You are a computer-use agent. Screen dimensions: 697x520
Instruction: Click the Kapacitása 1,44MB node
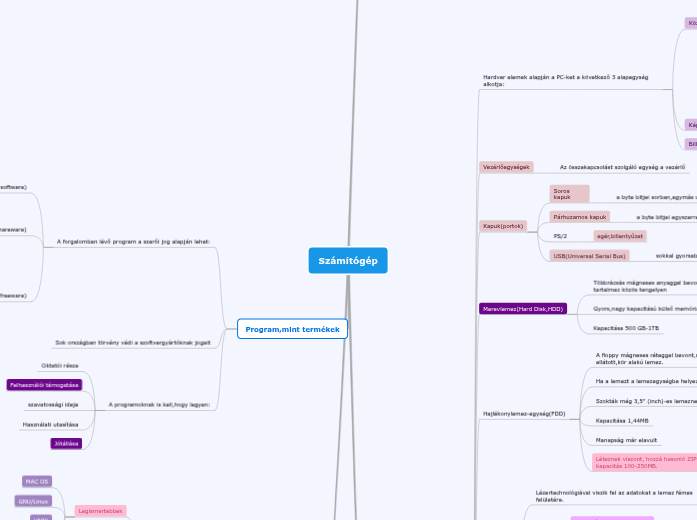point(622,421)
